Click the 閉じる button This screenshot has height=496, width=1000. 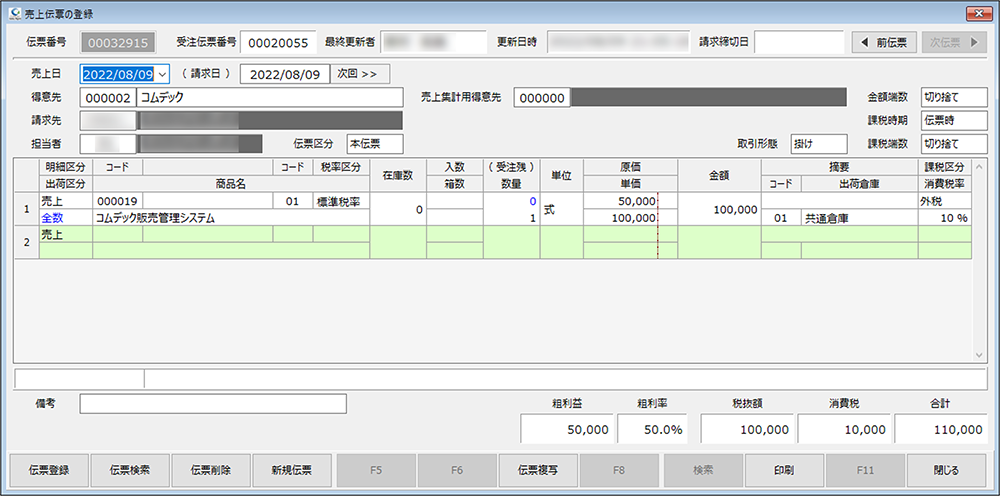coord(946,470)
